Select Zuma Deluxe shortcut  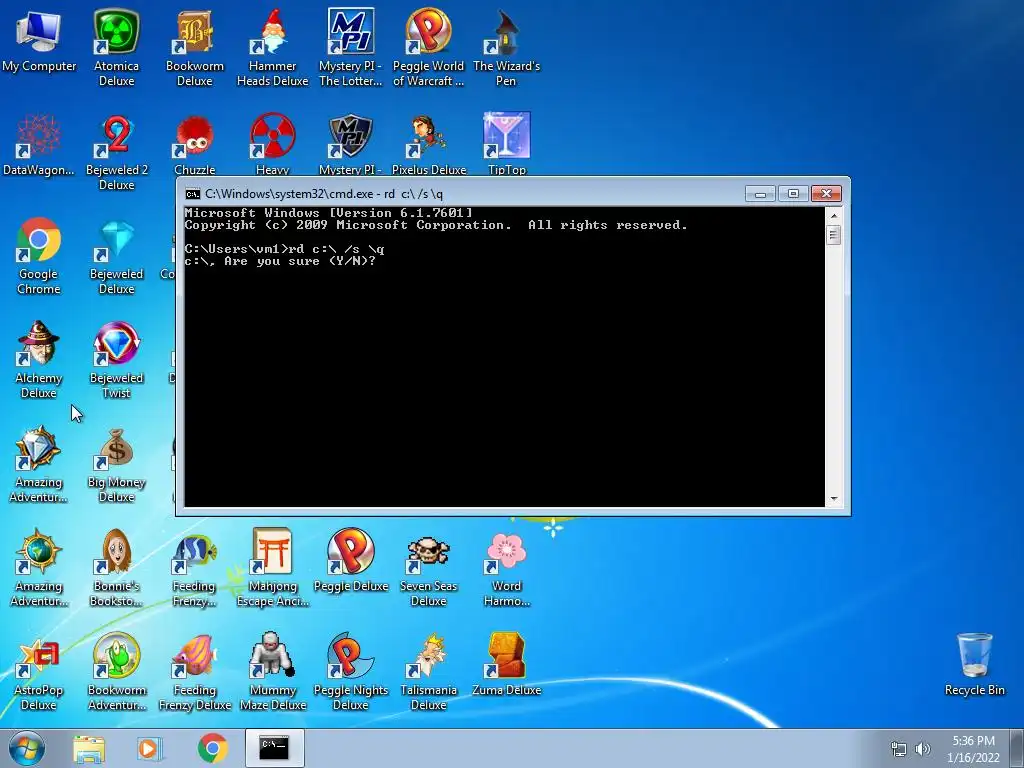click(506, 665)
